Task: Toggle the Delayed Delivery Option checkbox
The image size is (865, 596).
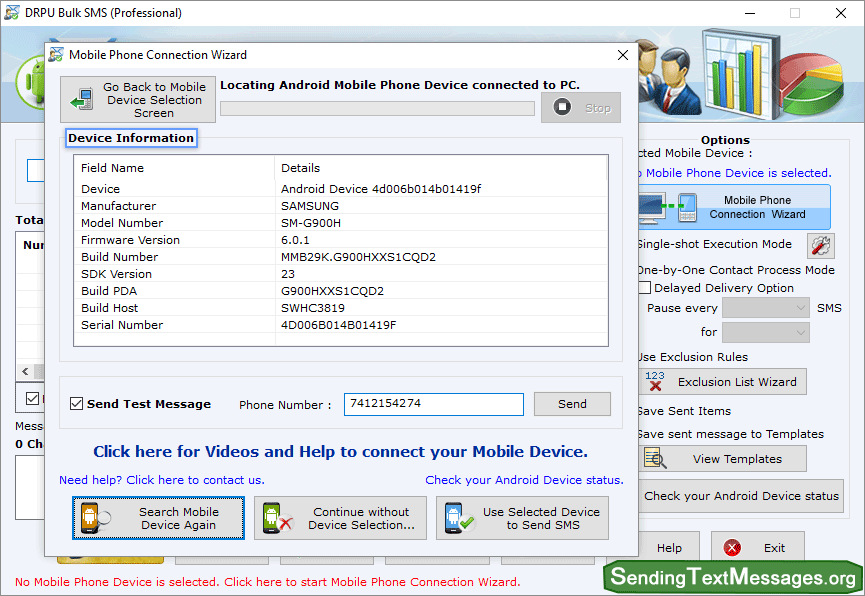Action: pos(644,288)
